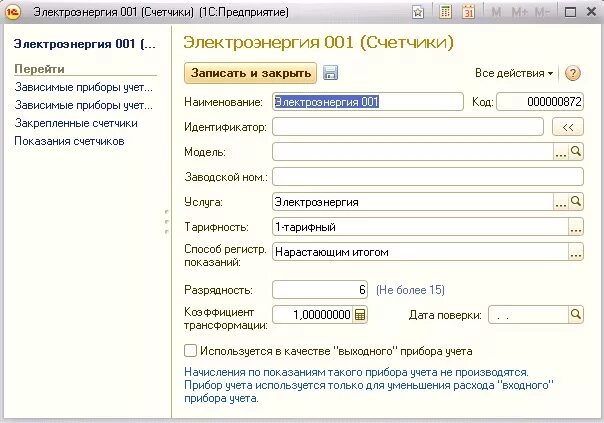The width and height of the screenshot is (604, 423).
Task: Click the Наименование input field
Action: (x=368, y=102)
